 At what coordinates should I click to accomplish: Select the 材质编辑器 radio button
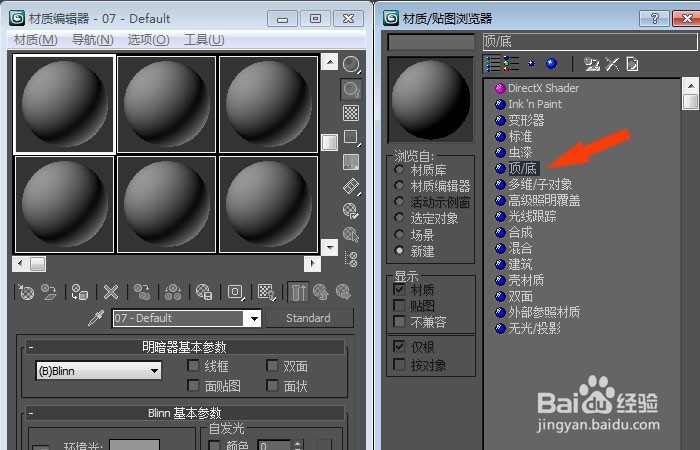(399, 186)
